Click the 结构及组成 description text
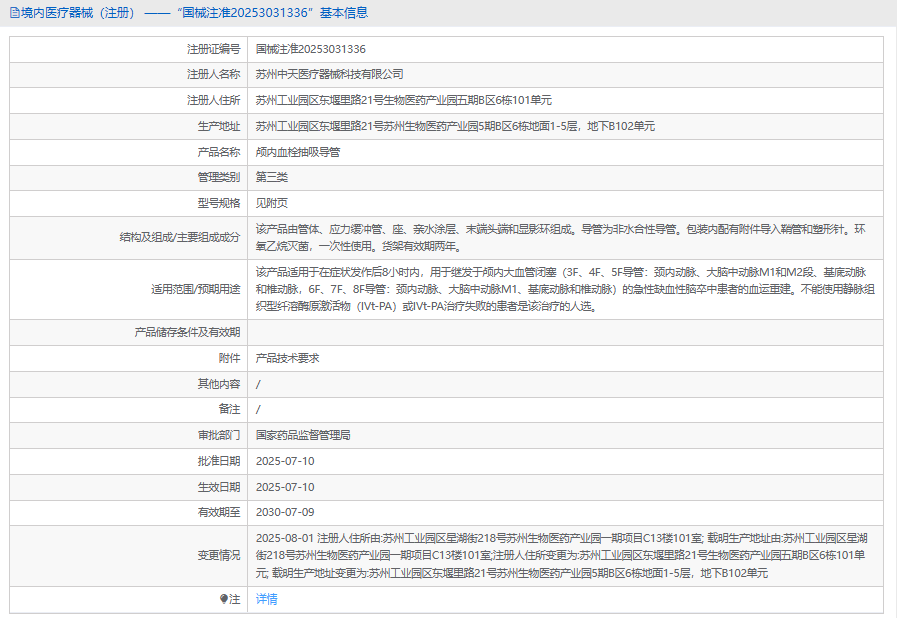 (x=560, y=238)
